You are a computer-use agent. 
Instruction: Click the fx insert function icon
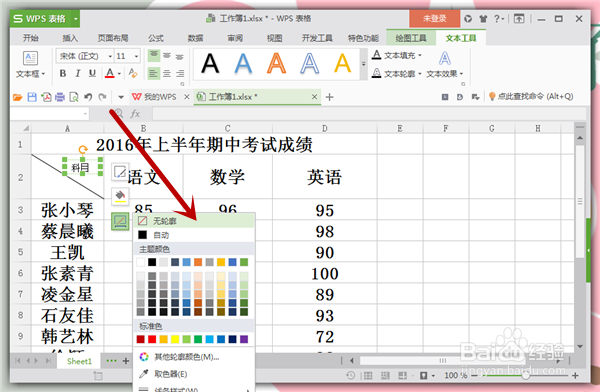pyautogui.click(x=135, y=114)
